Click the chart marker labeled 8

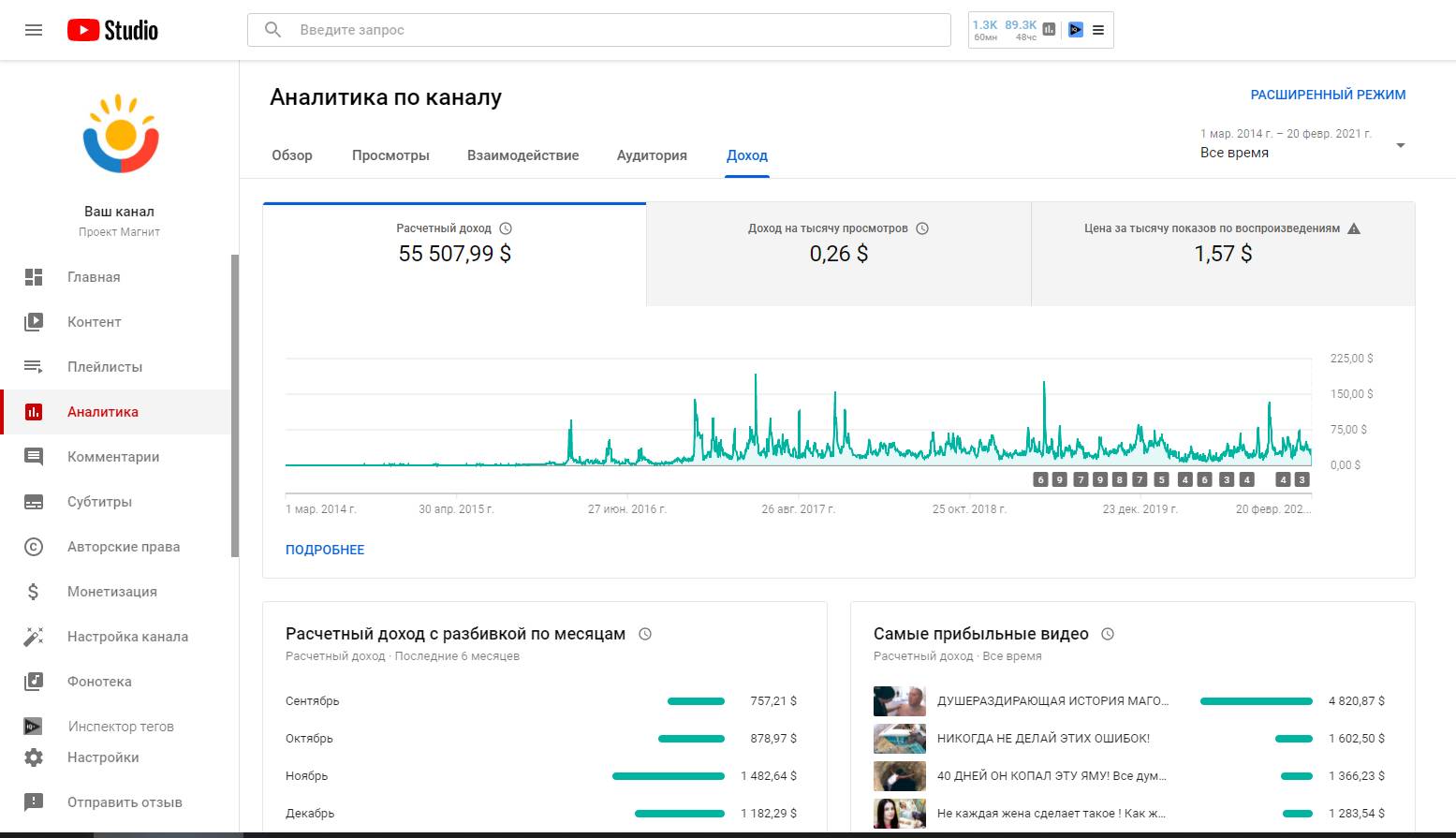coord(1119,479)
